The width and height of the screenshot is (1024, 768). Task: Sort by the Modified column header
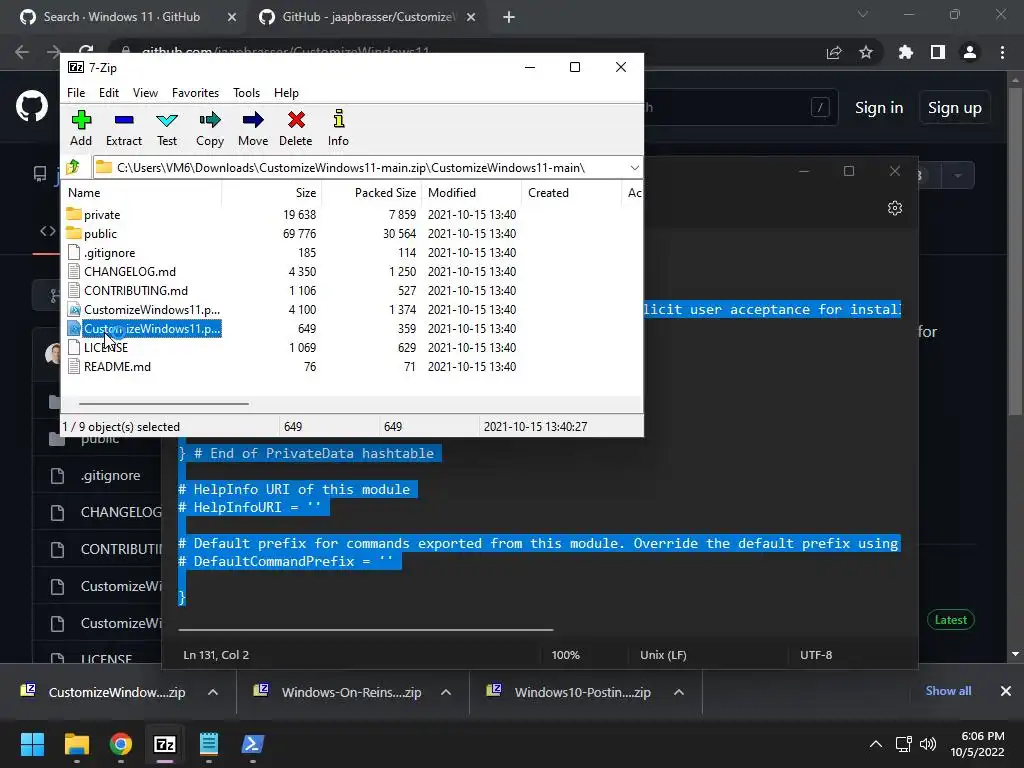tap(472, 193)
